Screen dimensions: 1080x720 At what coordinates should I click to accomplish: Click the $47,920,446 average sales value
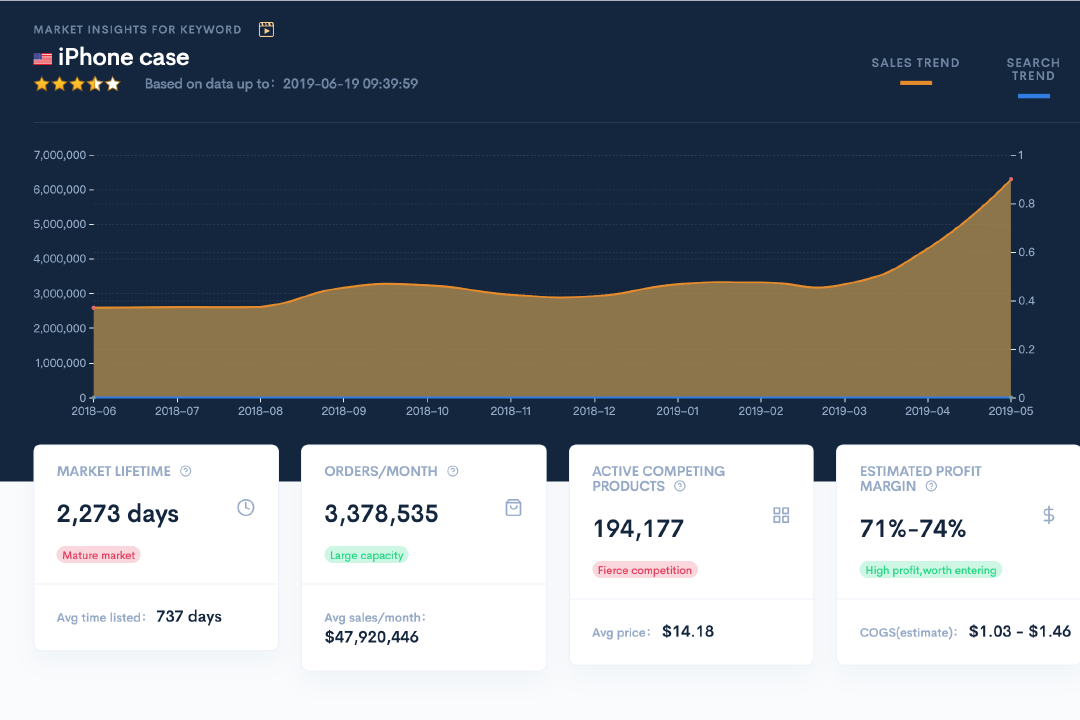click(371, 637)
